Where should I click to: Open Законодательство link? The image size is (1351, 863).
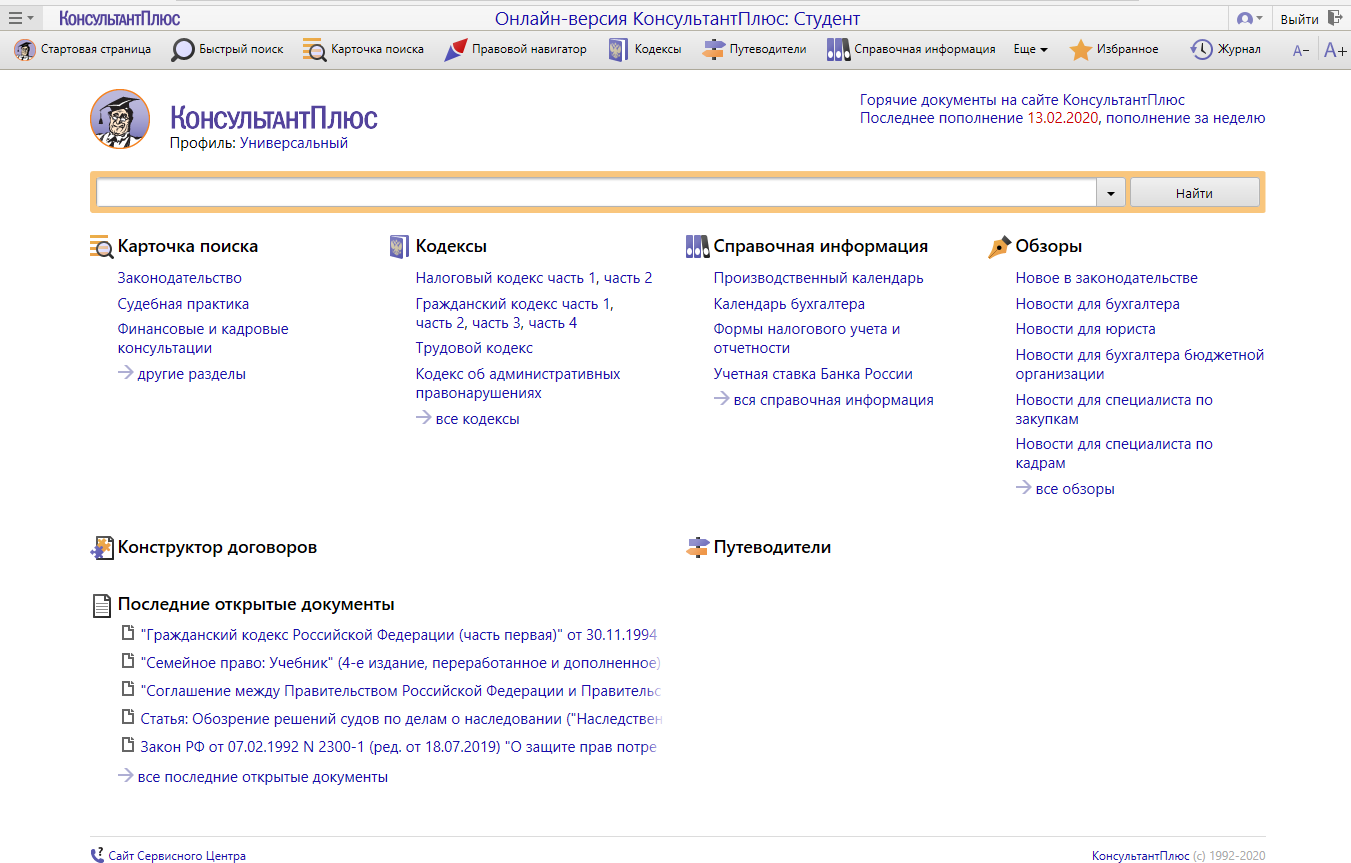click(x=180, y=278)
